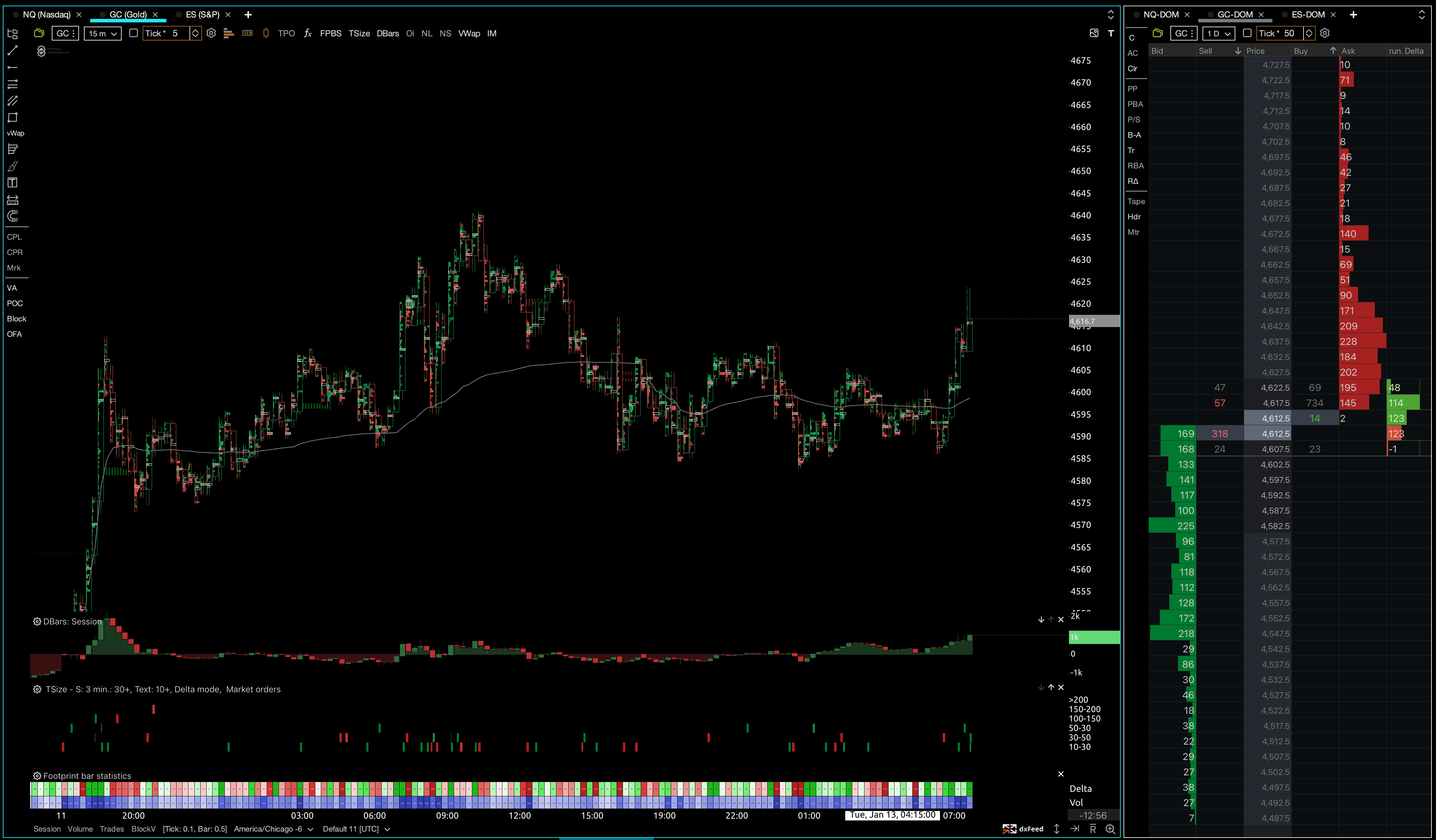Screen dimensions: 1436x840
Task: Open the 15 m timeframe dropdown
Action: point(102,33)
